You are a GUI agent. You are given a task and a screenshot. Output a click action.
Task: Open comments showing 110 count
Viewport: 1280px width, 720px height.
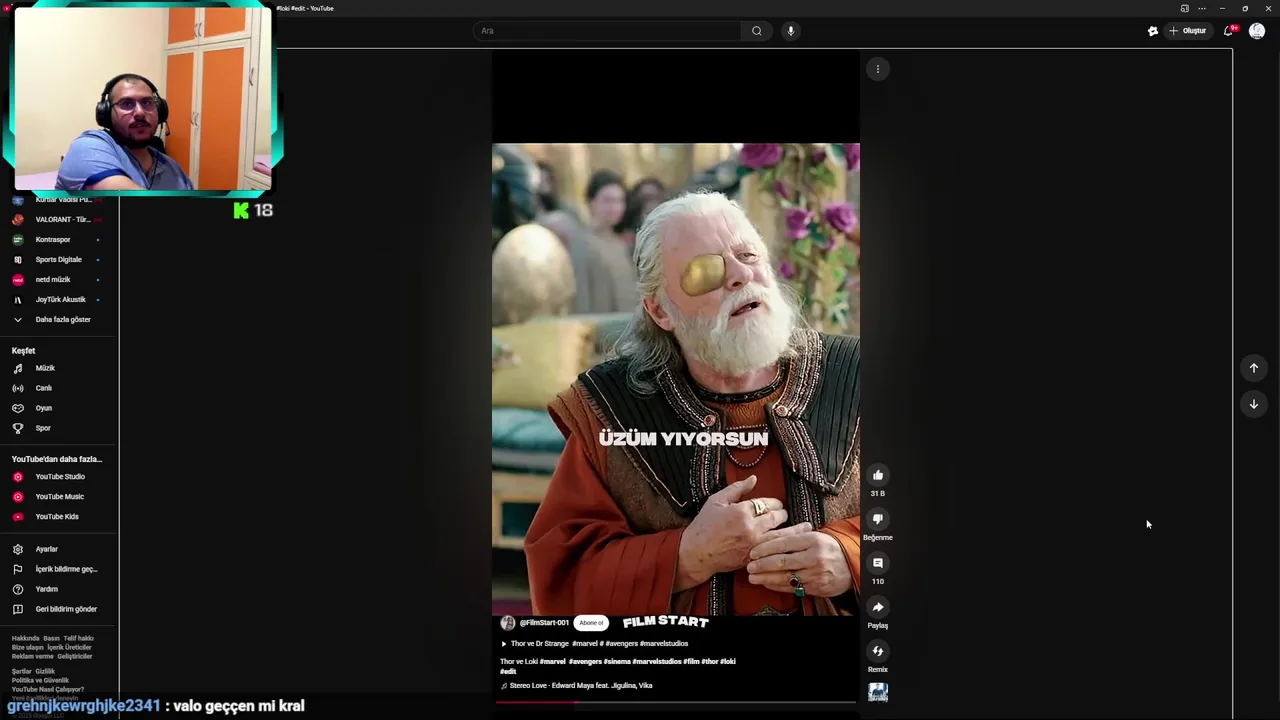pyautogui.click(x=877, y=563)
